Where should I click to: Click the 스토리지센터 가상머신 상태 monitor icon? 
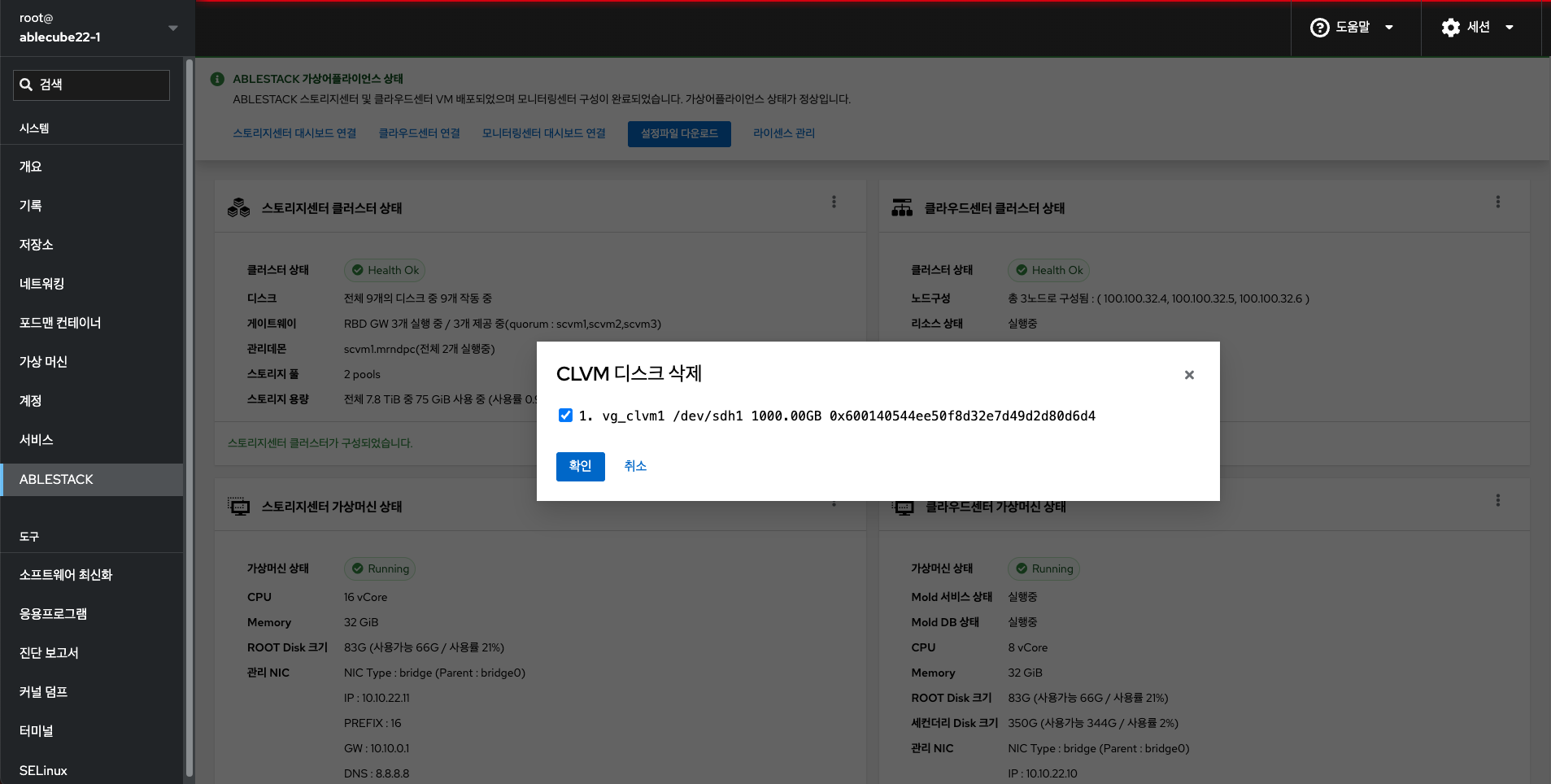[239, 507]
